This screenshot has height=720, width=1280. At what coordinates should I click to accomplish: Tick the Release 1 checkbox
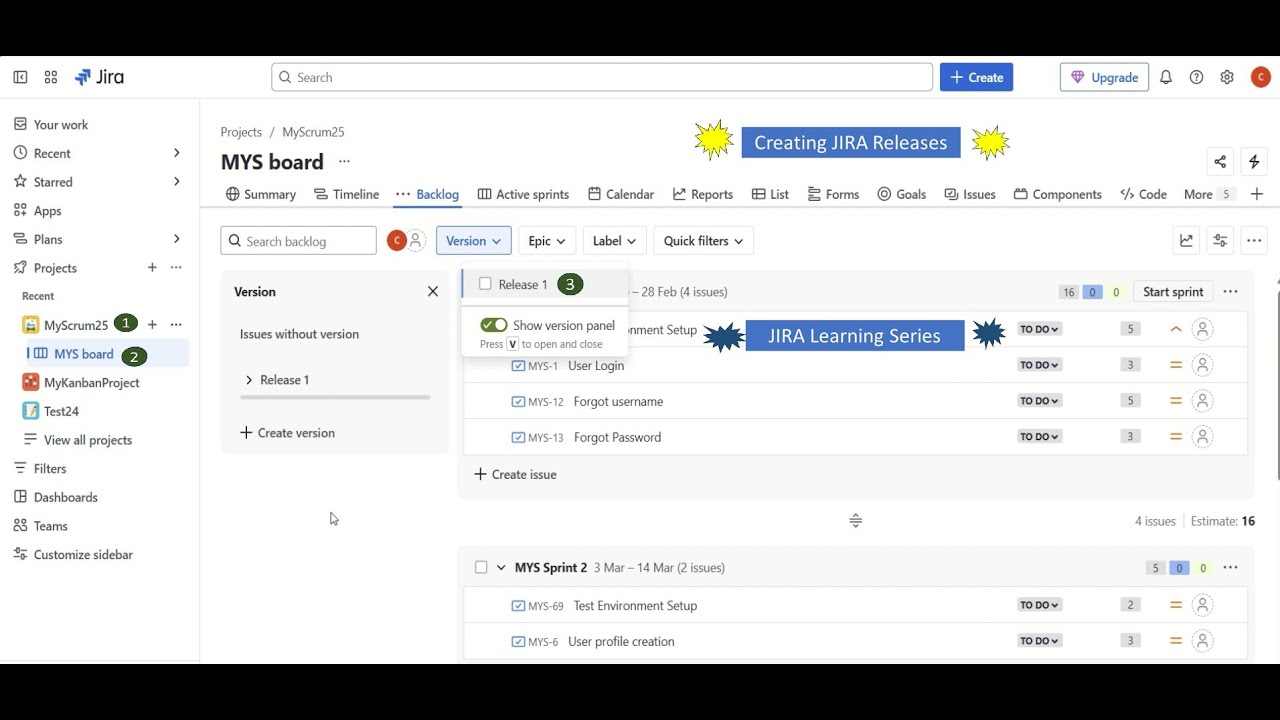(485, 284)
